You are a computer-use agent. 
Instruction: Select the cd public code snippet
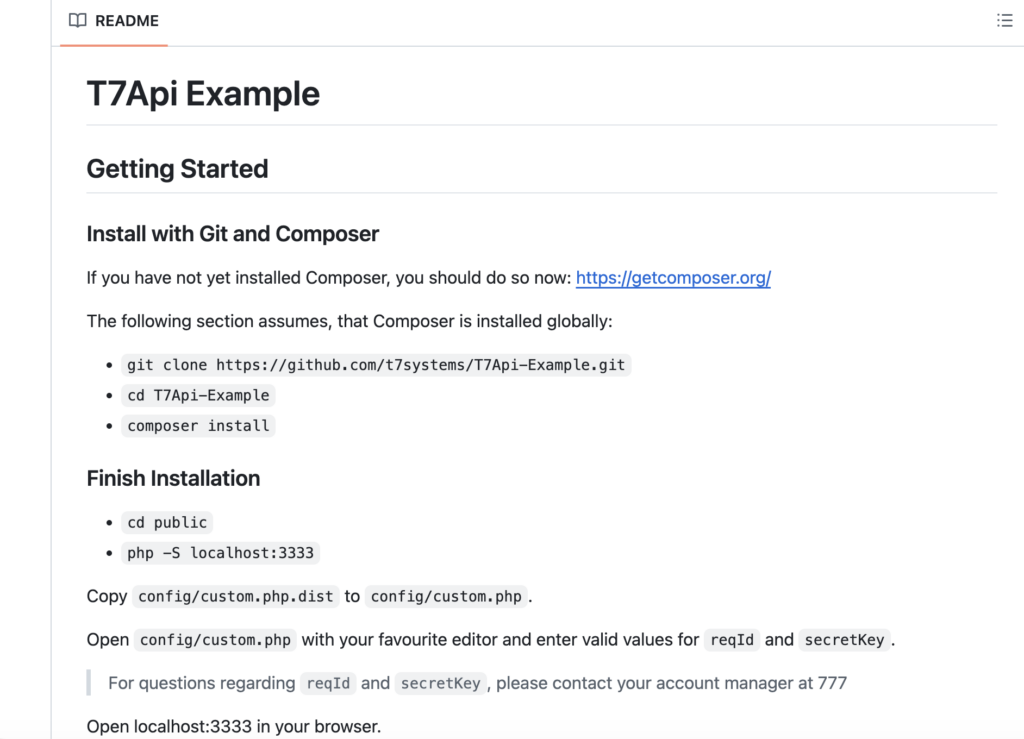[x=166, y=522]
